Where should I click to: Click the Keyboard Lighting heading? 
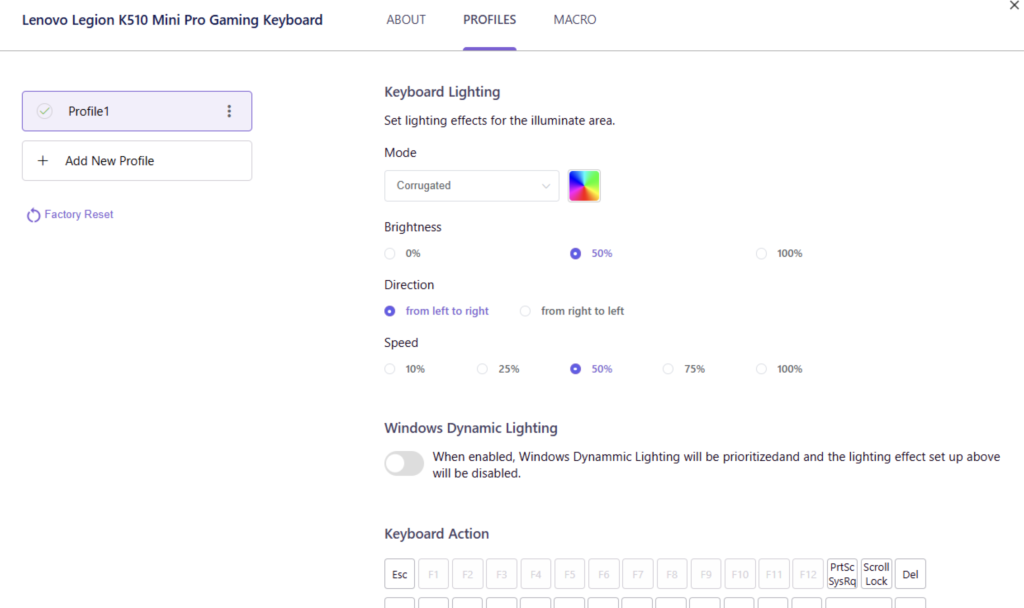442,92
